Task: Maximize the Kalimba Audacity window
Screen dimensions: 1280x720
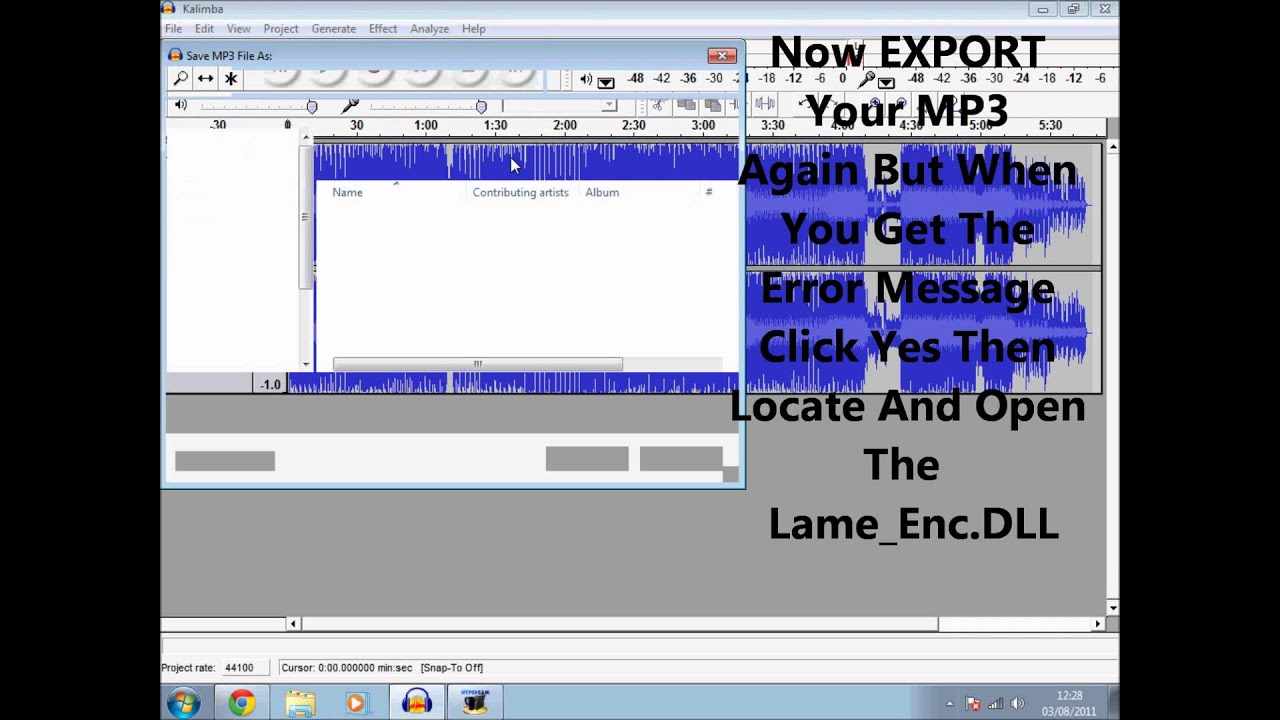Action: [x=1073, y=9]
